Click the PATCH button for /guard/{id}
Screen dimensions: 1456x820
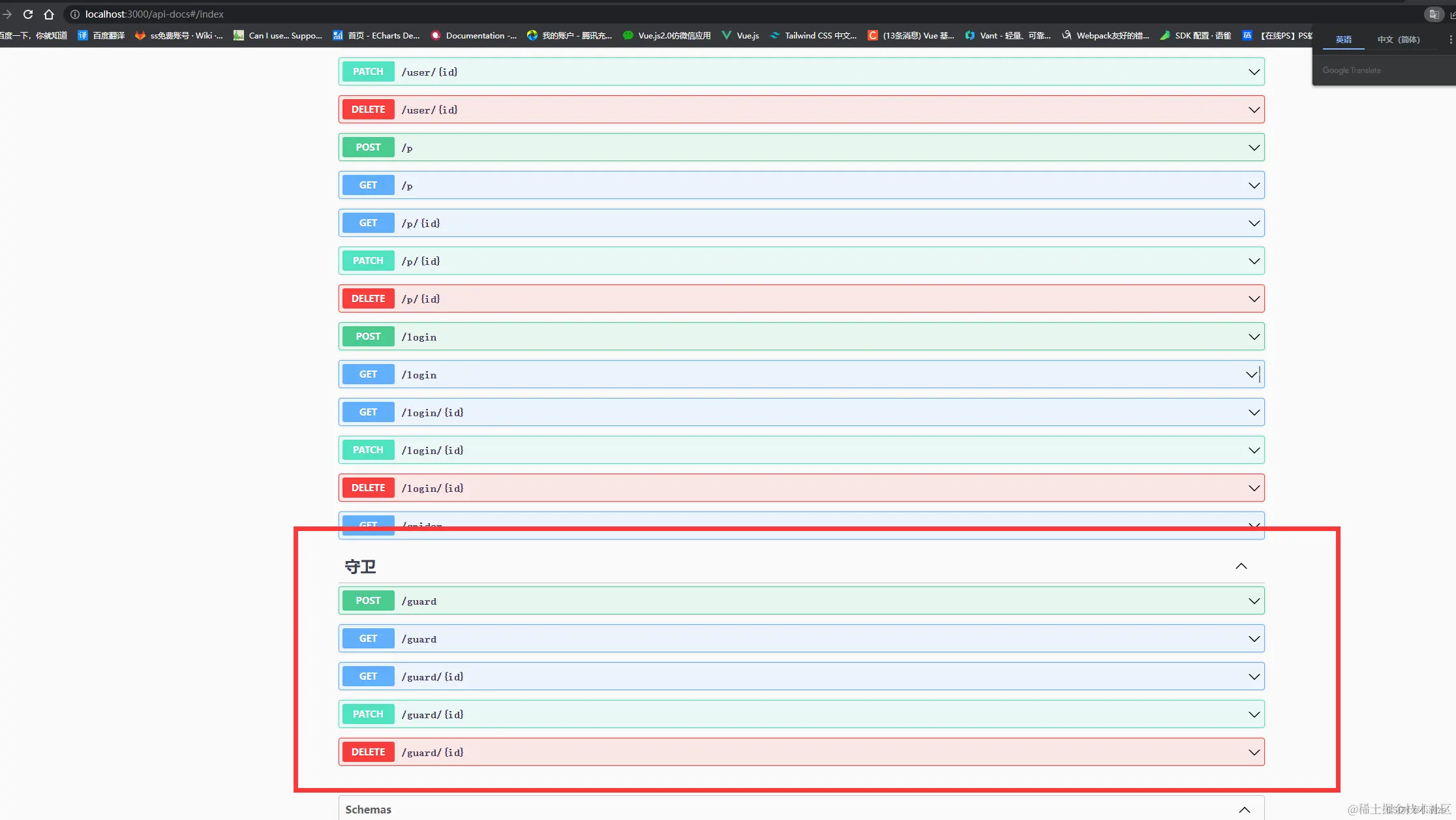pyautogui.click(x=368, y=714)
